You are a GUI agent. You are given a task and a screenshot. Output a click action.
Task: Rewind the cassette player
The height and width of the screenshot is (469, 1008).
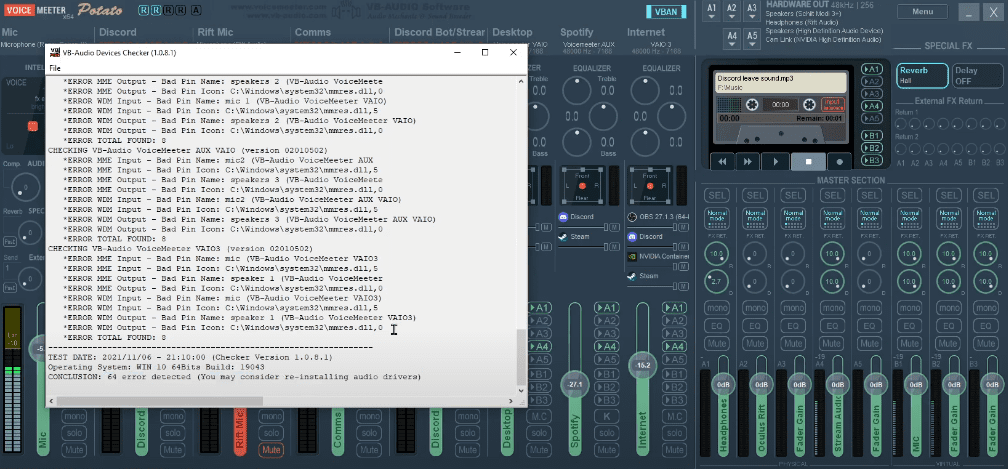coord(721,161)
